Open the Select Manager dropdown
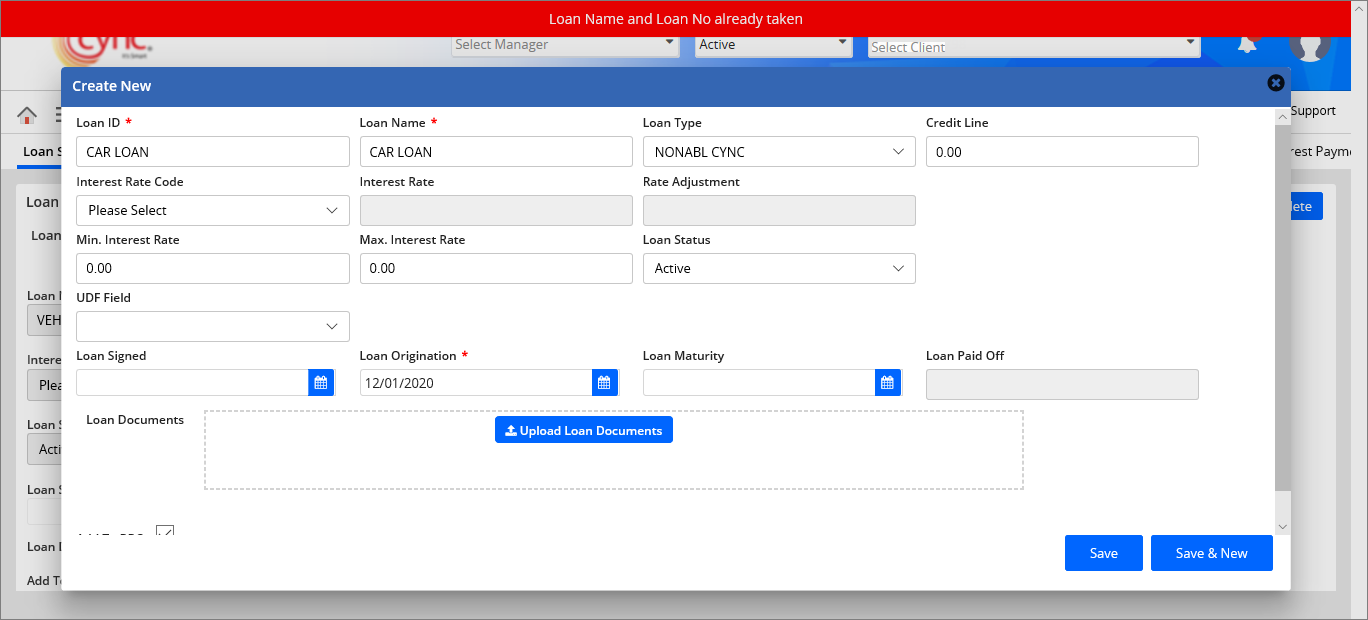Screen dimensions: 1368x620 [565, 45]
